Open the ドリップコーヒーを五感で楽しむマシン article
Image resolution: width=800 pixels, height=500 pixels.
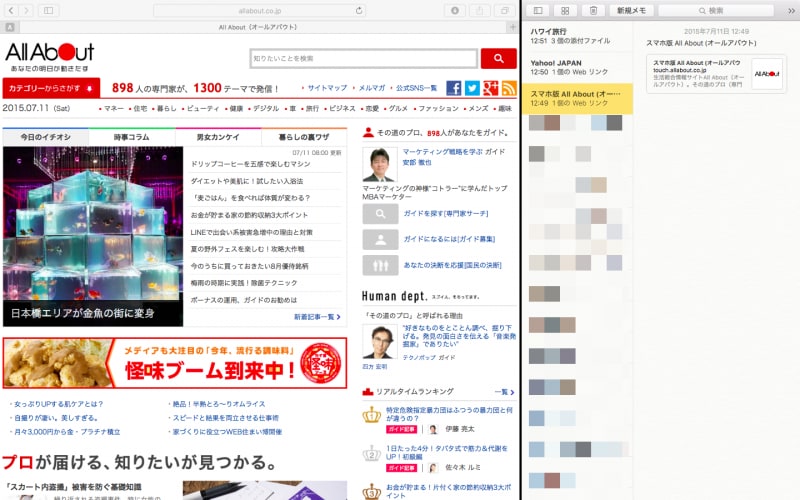point(250,164)
